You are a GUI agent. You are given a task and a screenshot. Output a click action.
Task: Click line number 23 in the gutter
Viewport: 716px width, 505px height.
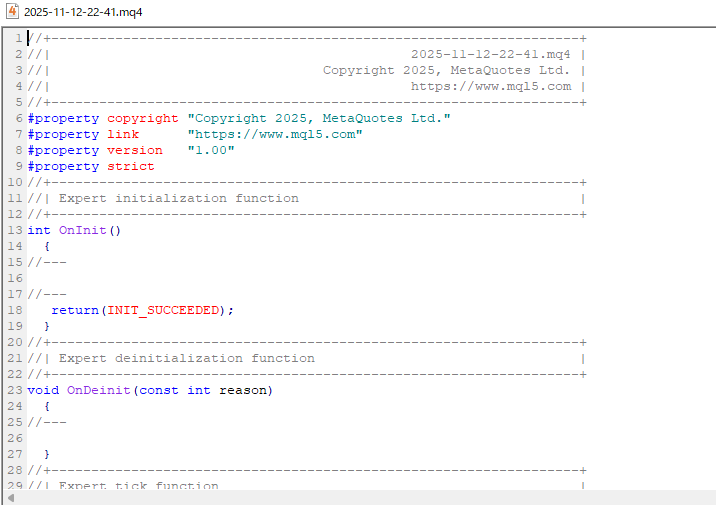(16, 390)
